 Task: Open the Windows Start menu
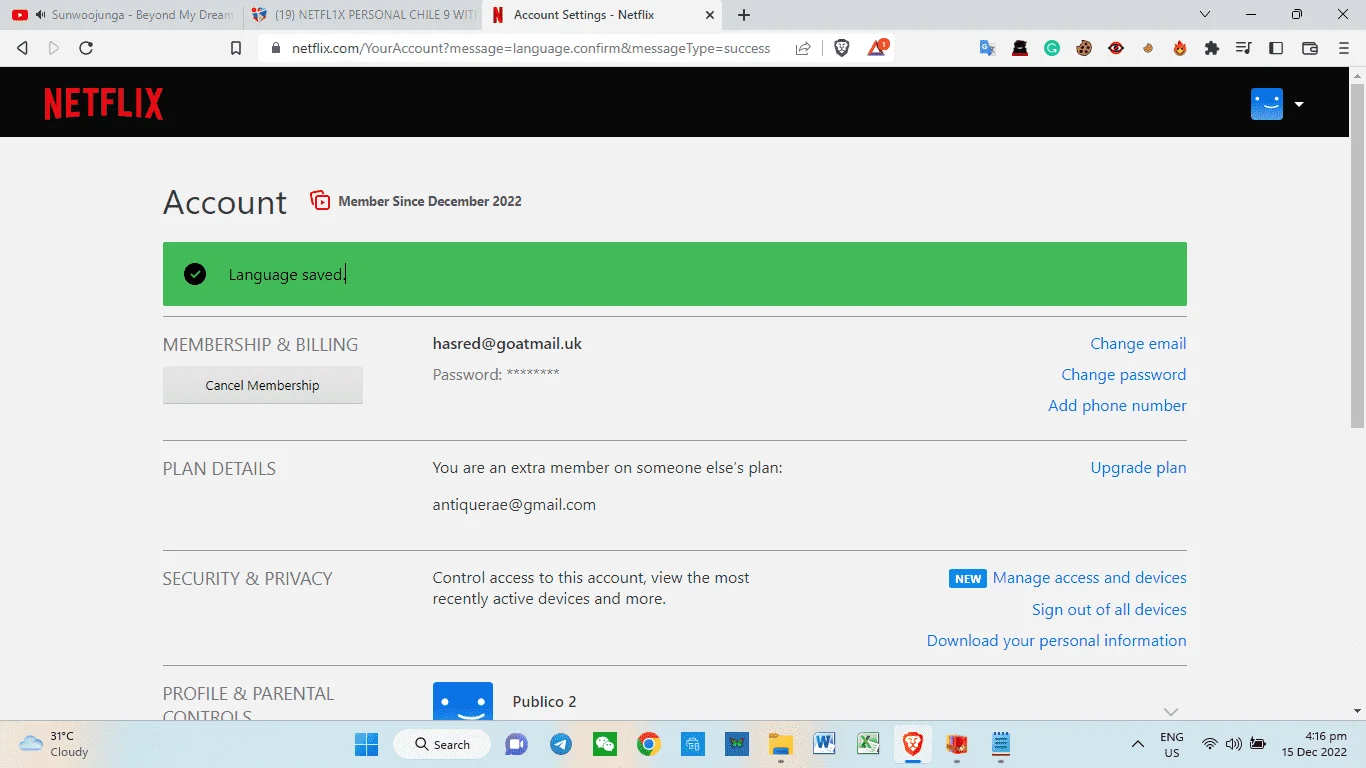(367, 744)
